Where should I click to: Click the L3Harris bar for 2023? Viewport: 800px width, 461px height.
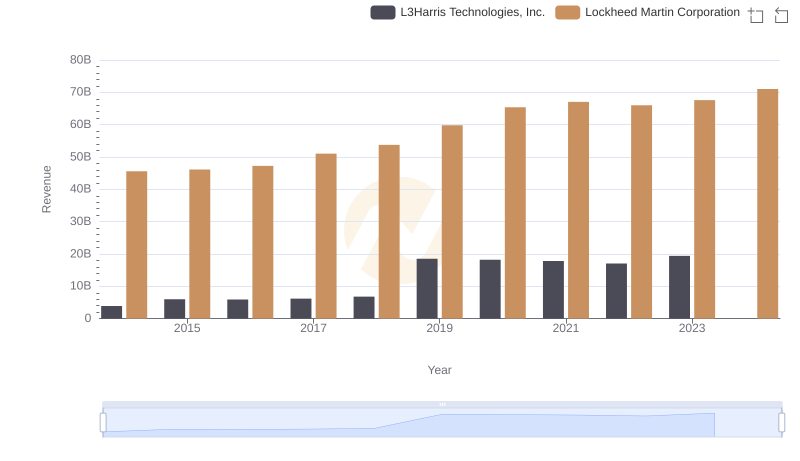tap(679, 287)
